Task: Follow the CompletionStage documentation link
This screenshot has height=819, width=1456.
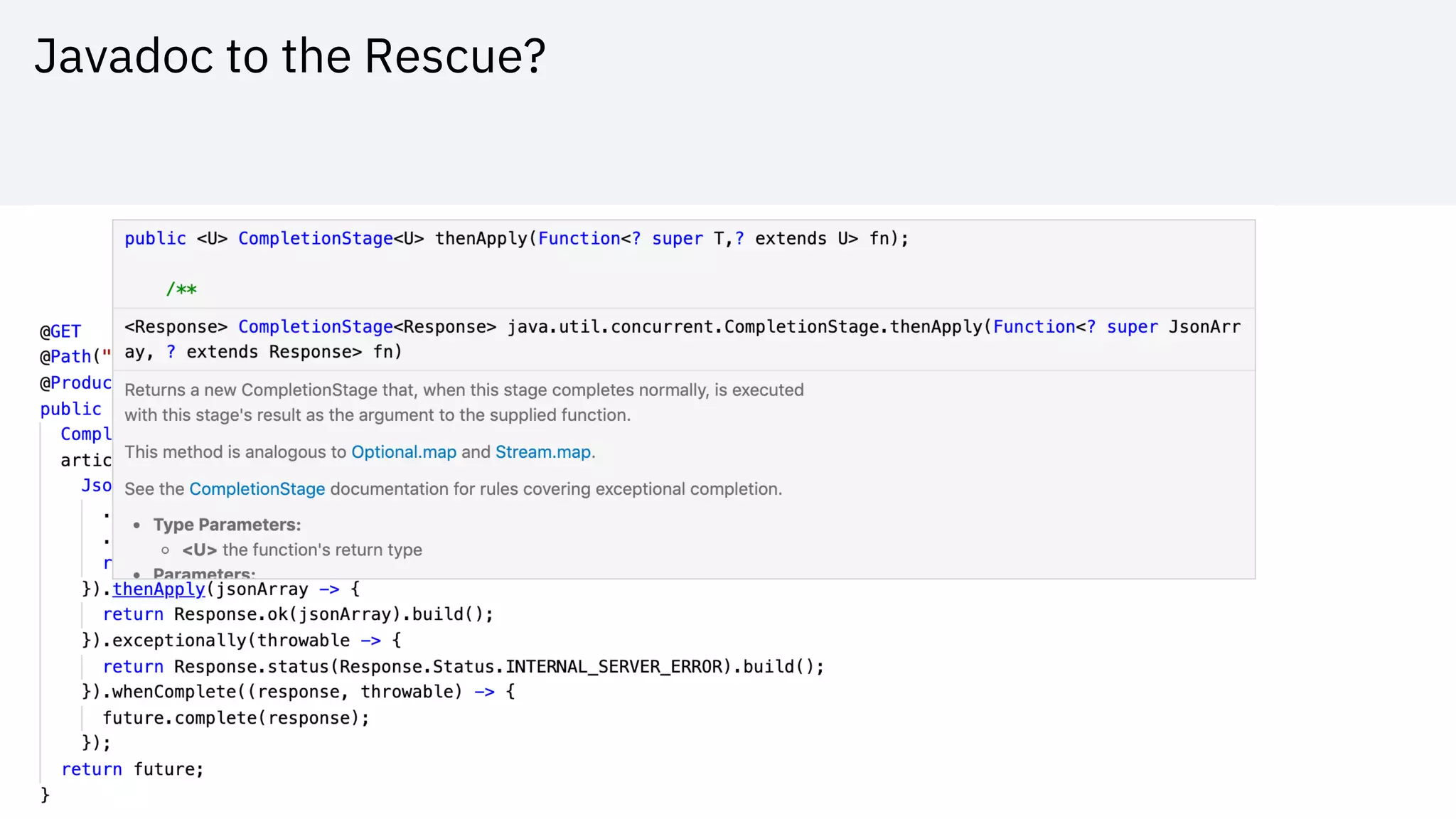Action: [257, 489]
